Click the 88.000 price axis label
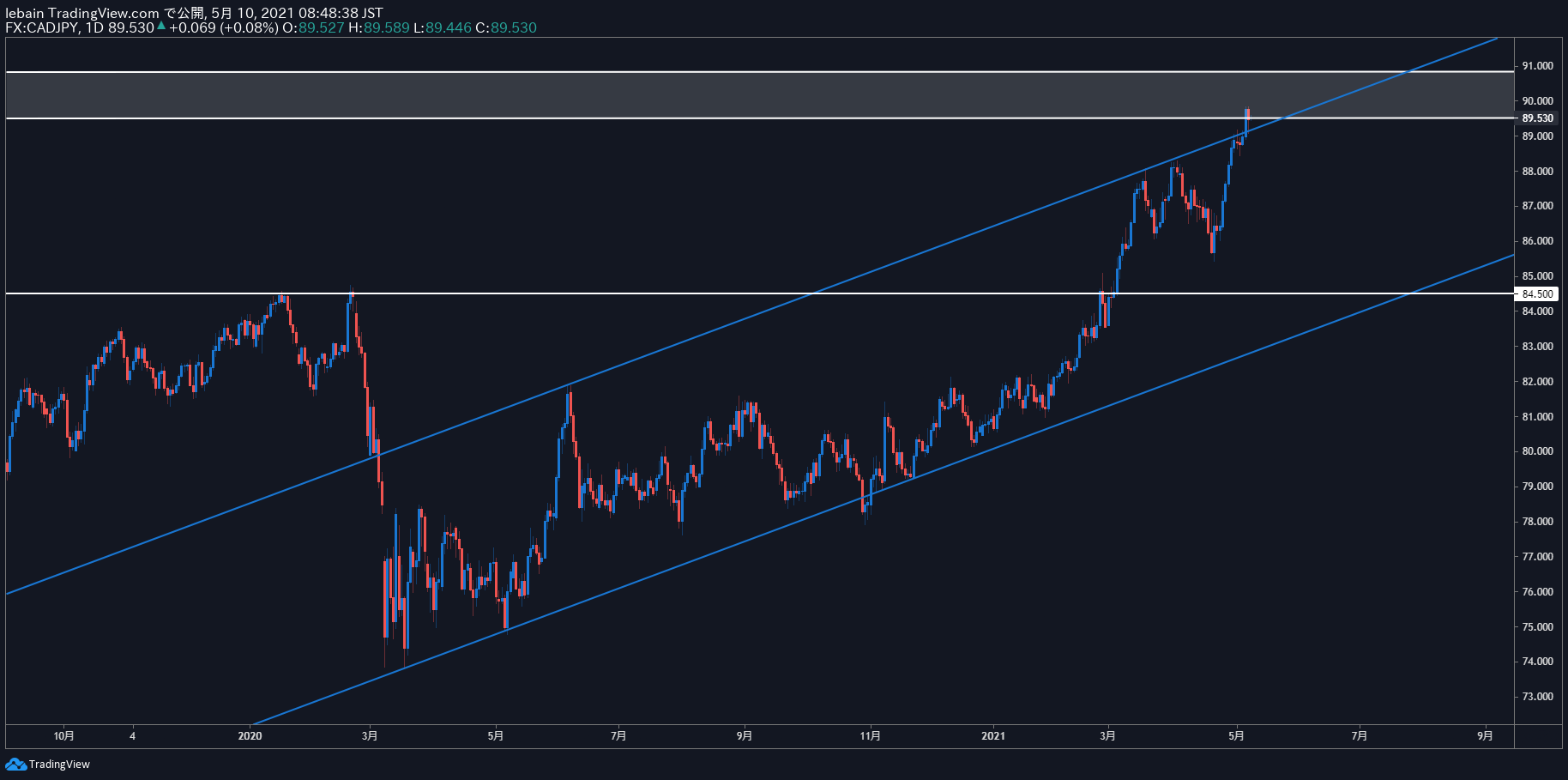Screen dimensions: 1568x780 pyautogui.click(x=1537, y=172)
